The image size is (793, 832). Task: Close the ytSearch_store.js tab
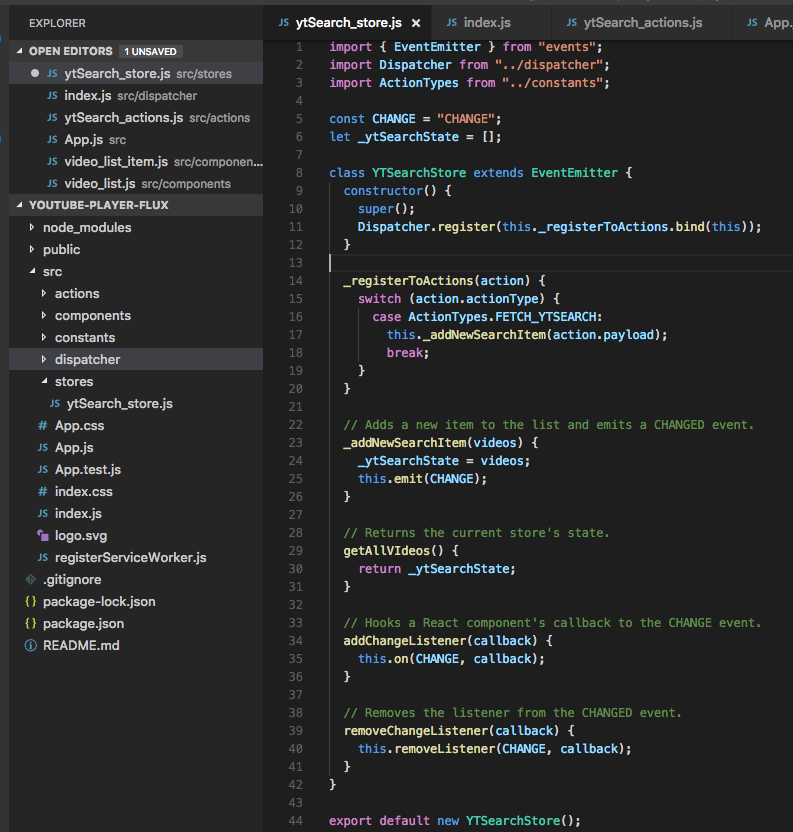416,23
